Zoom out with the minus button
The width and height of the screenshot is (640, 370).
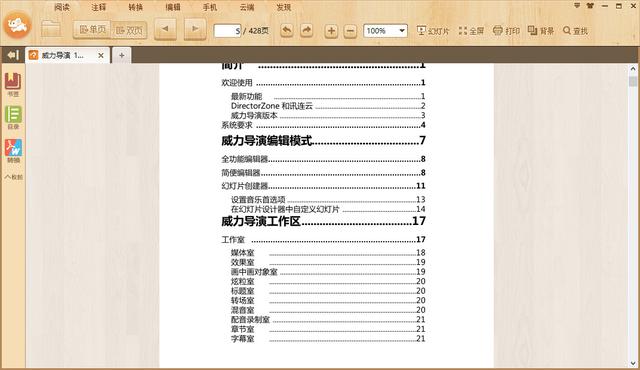[350, 31]
